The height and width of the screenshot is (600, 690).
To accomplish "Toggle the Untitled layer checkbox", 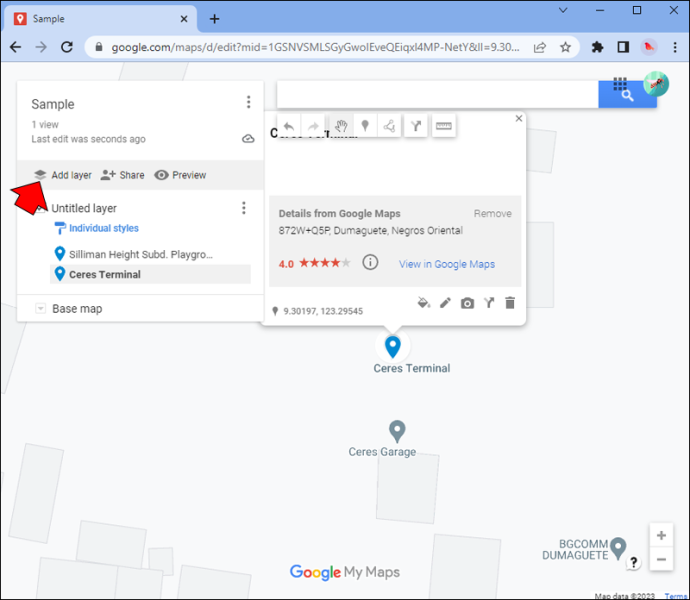I will click(40, 208).
